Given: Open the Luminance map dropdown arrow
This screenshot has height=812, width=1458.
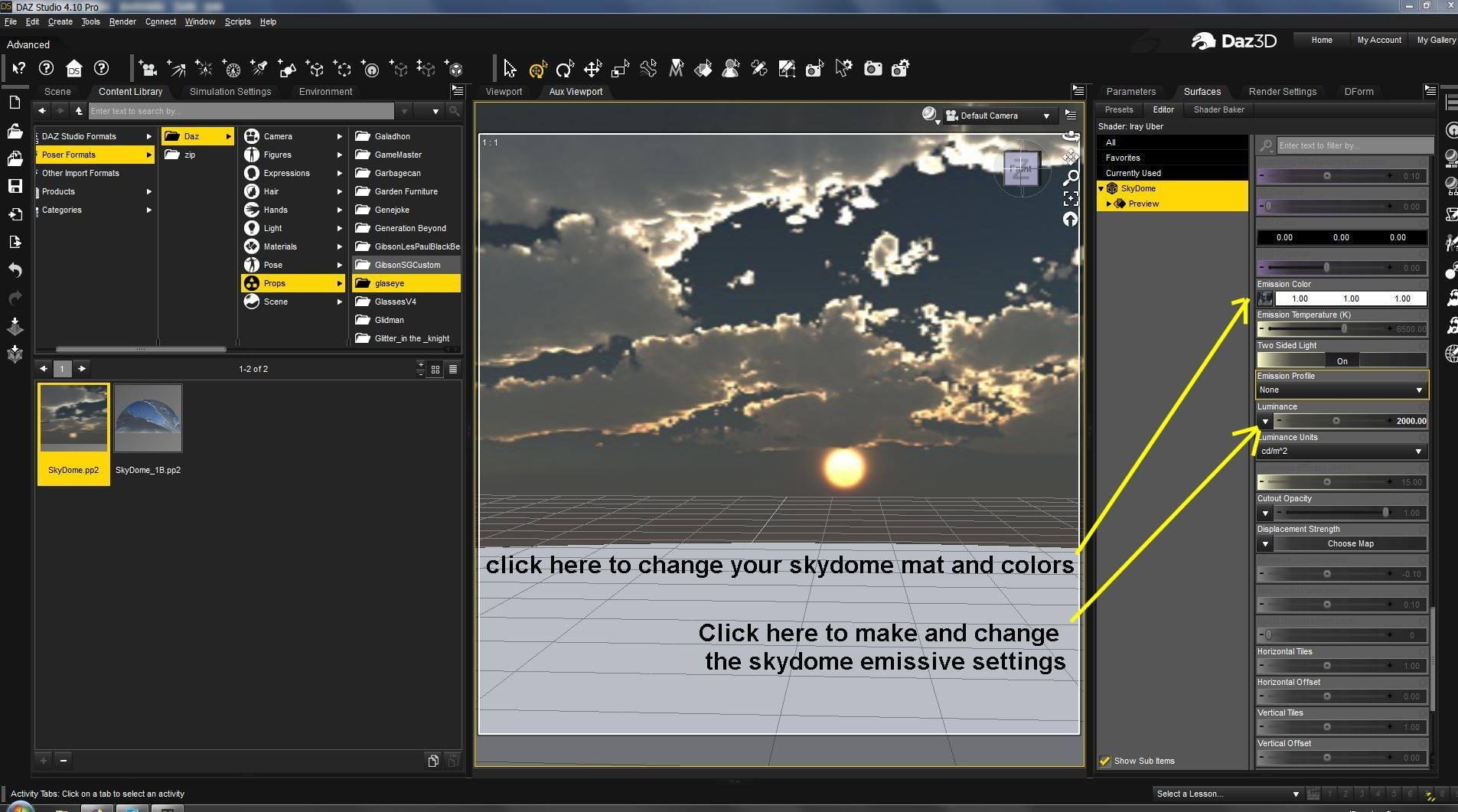Looking at the screenshot, I should click(x=1265, y=421).
